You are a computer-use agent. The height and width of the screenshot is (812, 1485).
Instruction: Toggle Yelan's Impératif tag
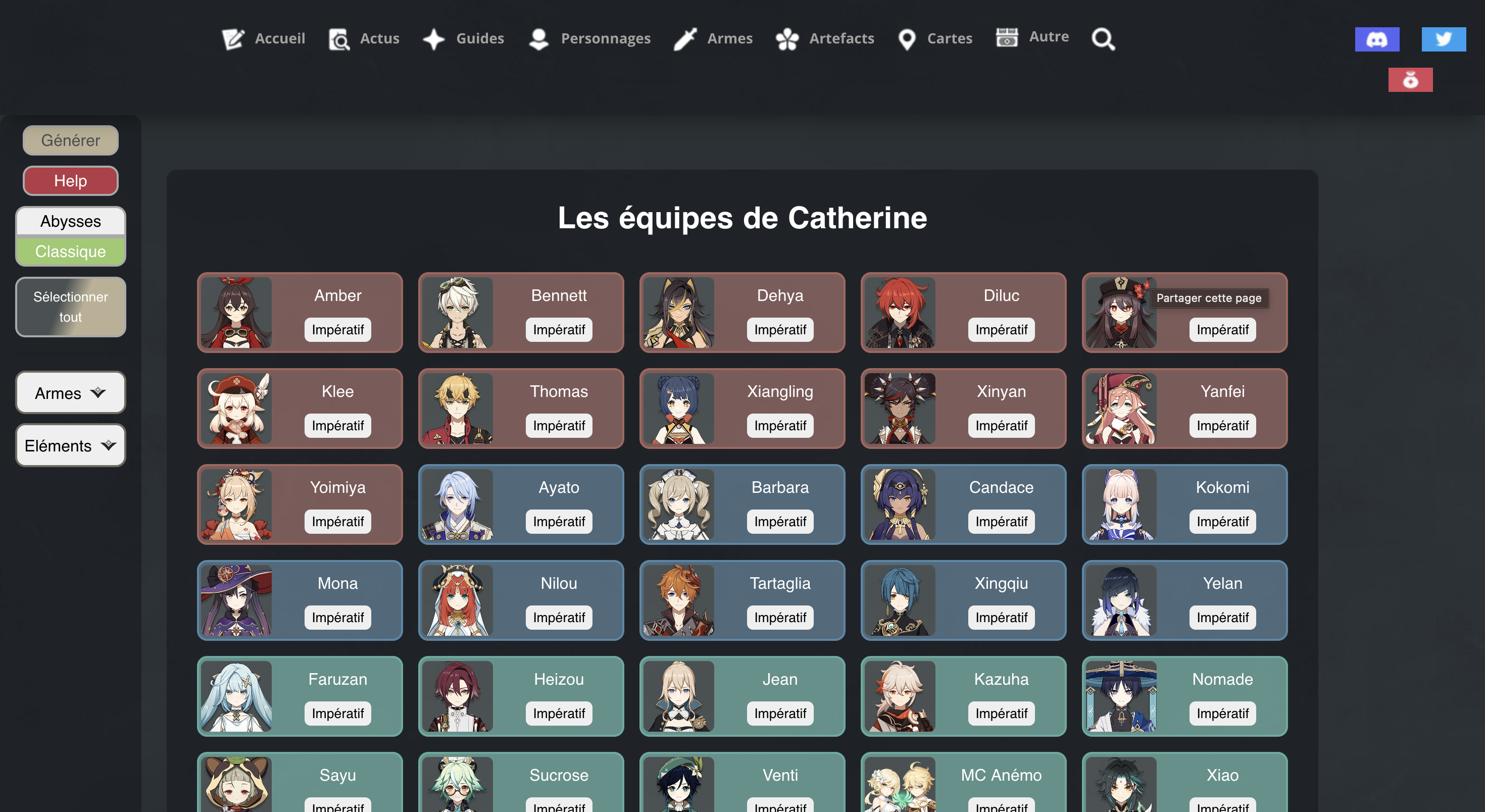[1222, 617]
